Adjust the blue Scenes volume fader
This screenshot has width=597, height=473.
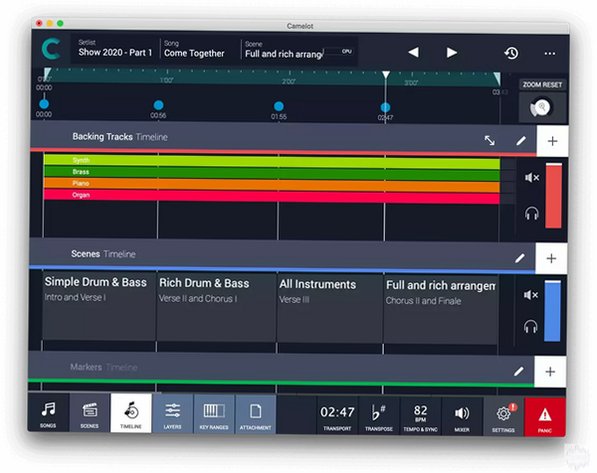[x=552, y=311]
